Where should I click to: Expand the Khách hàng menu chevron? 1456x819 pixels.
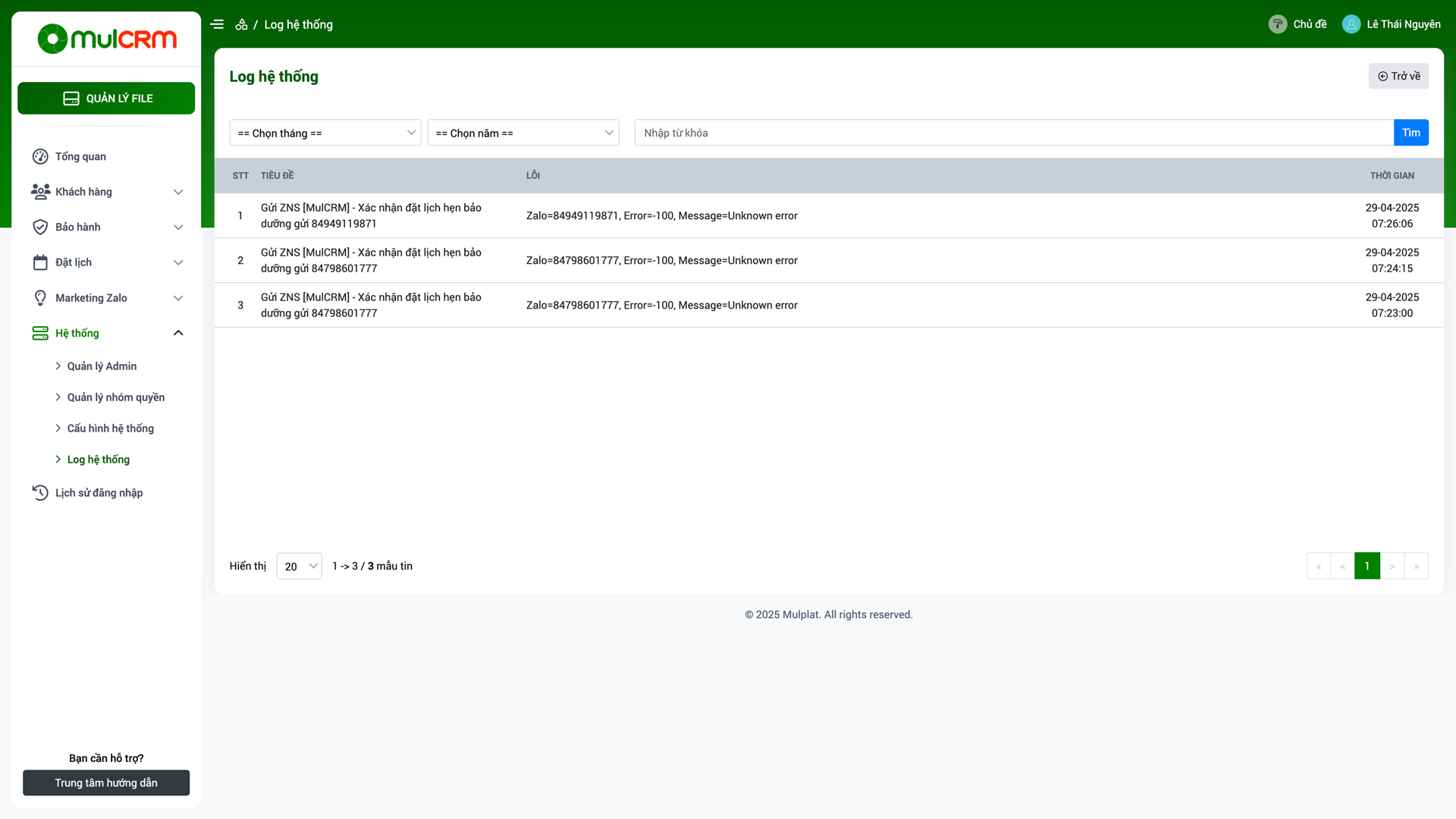click(178, 192)
